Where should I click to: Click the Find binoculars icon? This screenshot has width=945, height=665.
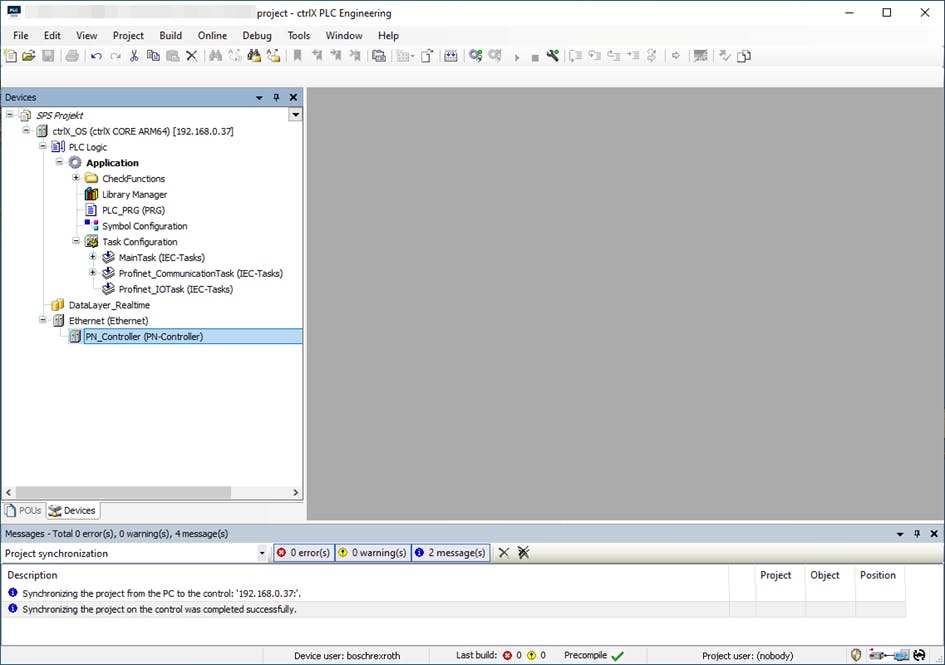click(x=215, y=56)
